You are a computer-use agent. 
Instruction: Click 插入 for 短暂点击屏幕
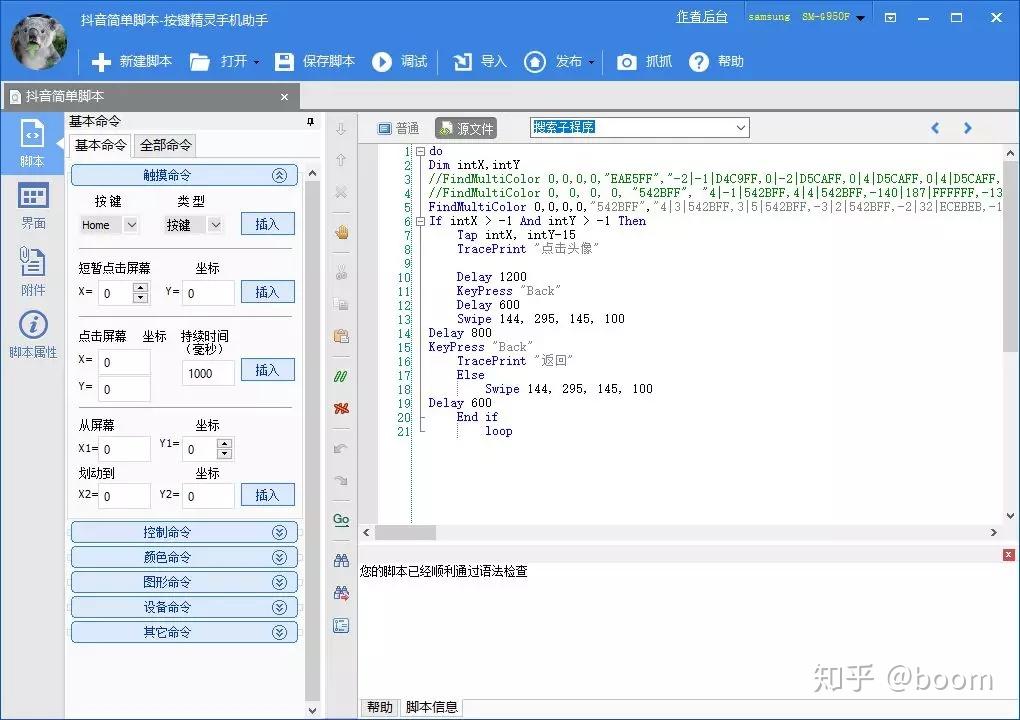267,291
